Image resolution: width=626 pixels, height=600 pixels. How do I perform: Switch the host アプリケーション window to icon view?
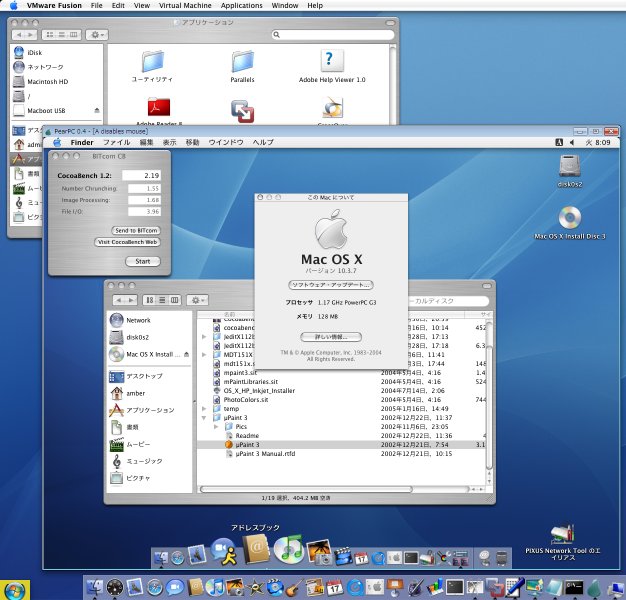tap(50, 35)
